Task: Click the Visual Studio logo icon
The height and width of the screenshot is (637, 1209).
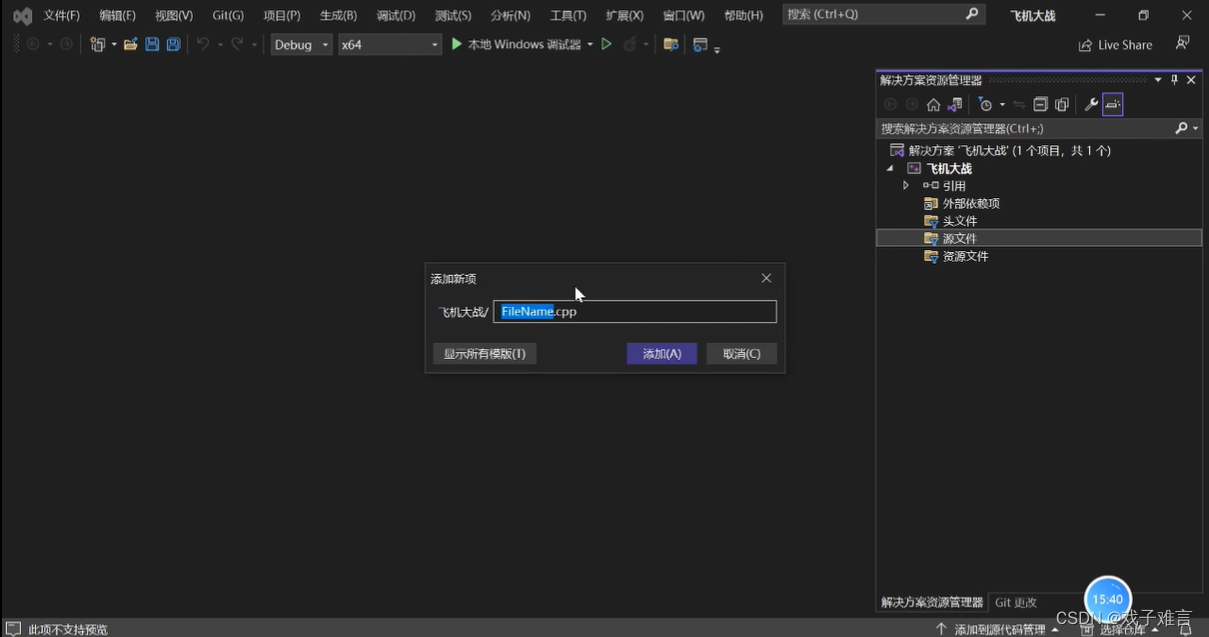Action: click(22, 16)
